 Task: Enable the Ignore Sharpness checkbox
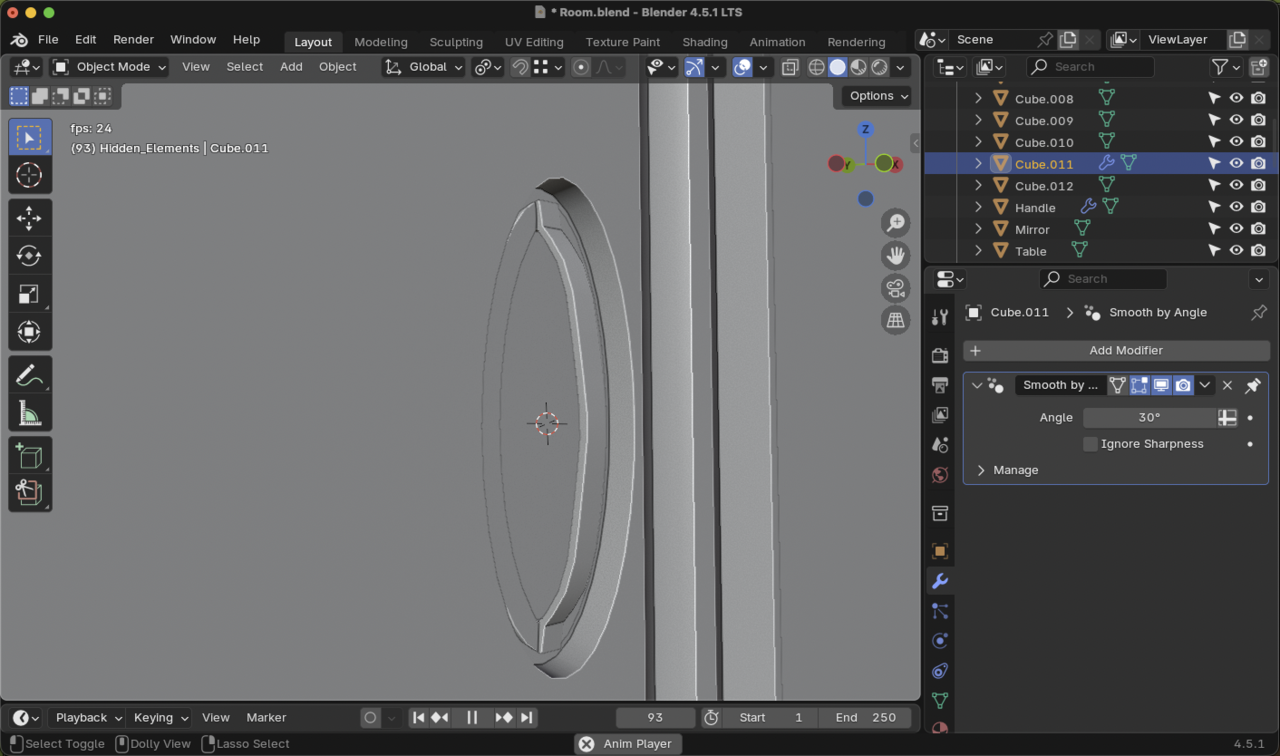click(x=1091, y=444)
